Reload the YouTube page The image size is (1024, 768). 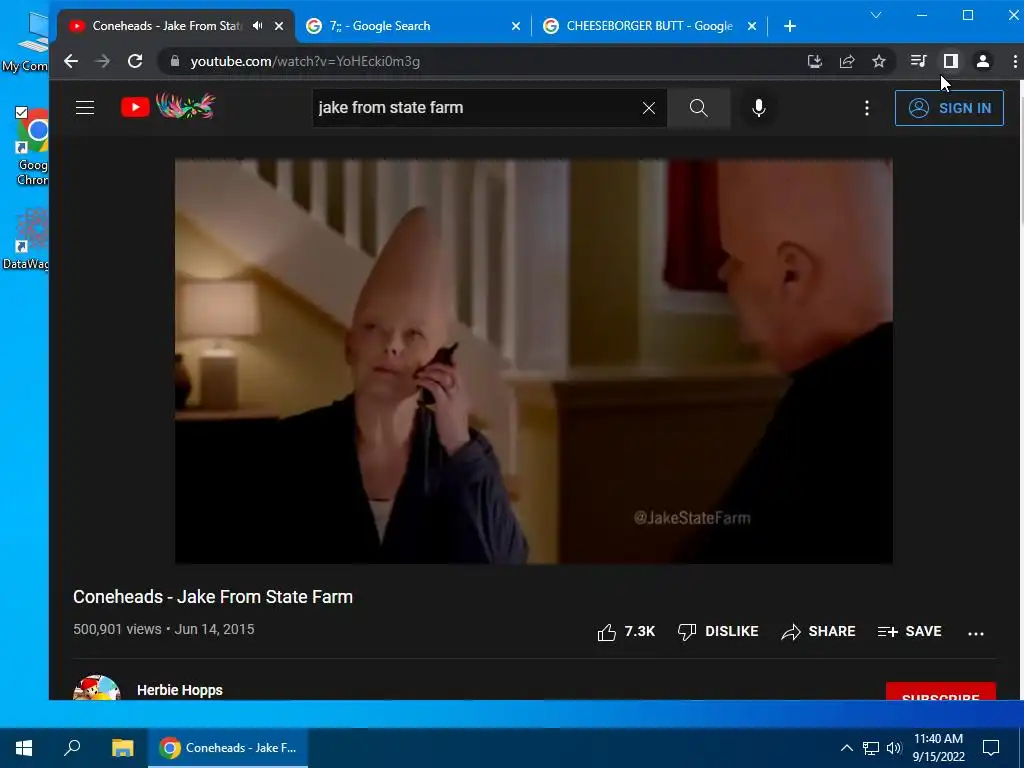tap(135, 61)
